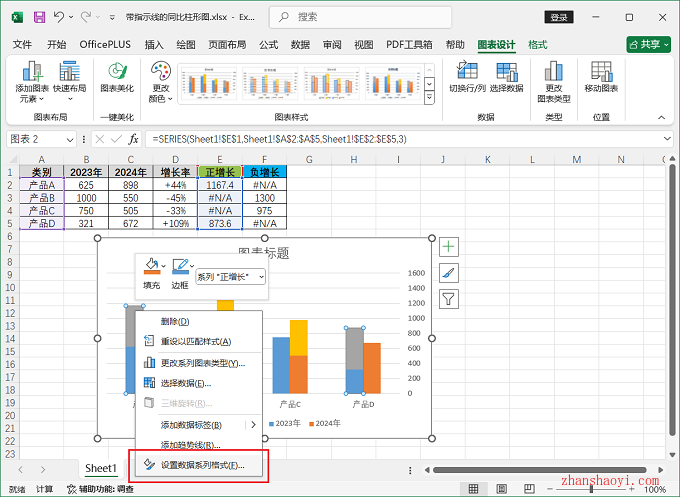
Task: Click the Save icon in title bar
Action: point(39,17)
